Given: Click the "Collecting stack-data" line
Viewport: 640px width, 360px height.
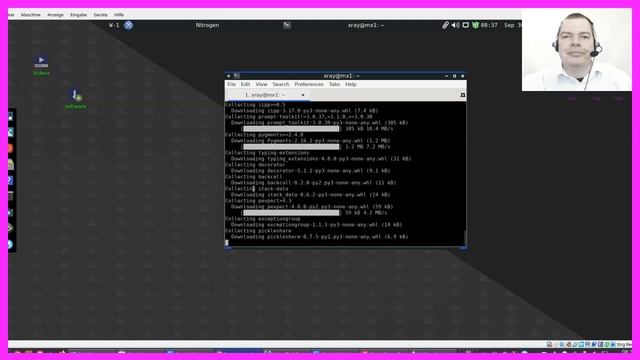Looking at the screenshot, I should tap(257, 189).
